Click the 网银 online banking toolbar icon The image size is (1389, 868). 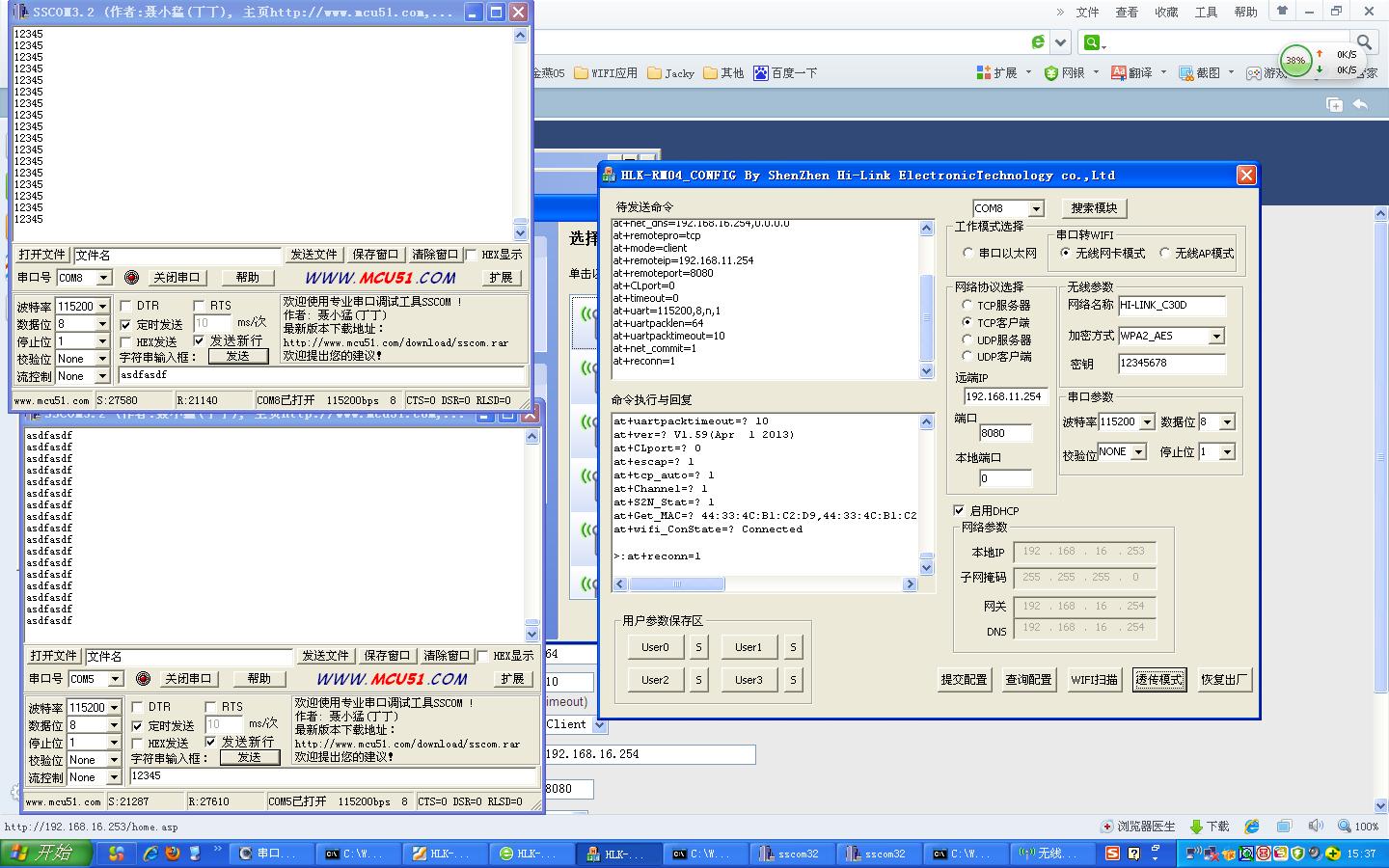click(1065, 72)
